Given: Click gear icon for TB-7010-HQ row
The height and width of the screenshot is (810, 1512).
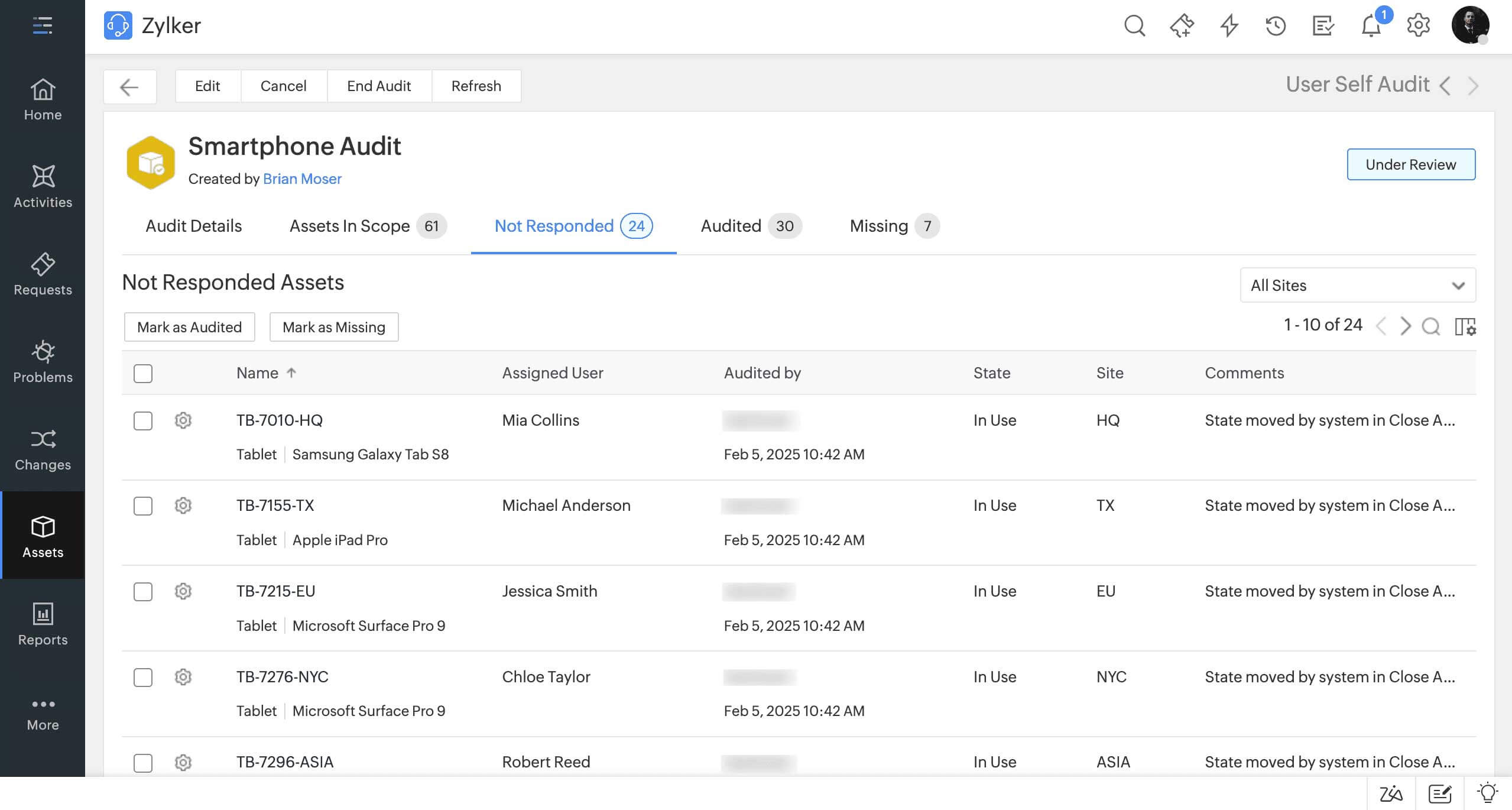Looking at the screenshot, I should (x=183, y=420).
